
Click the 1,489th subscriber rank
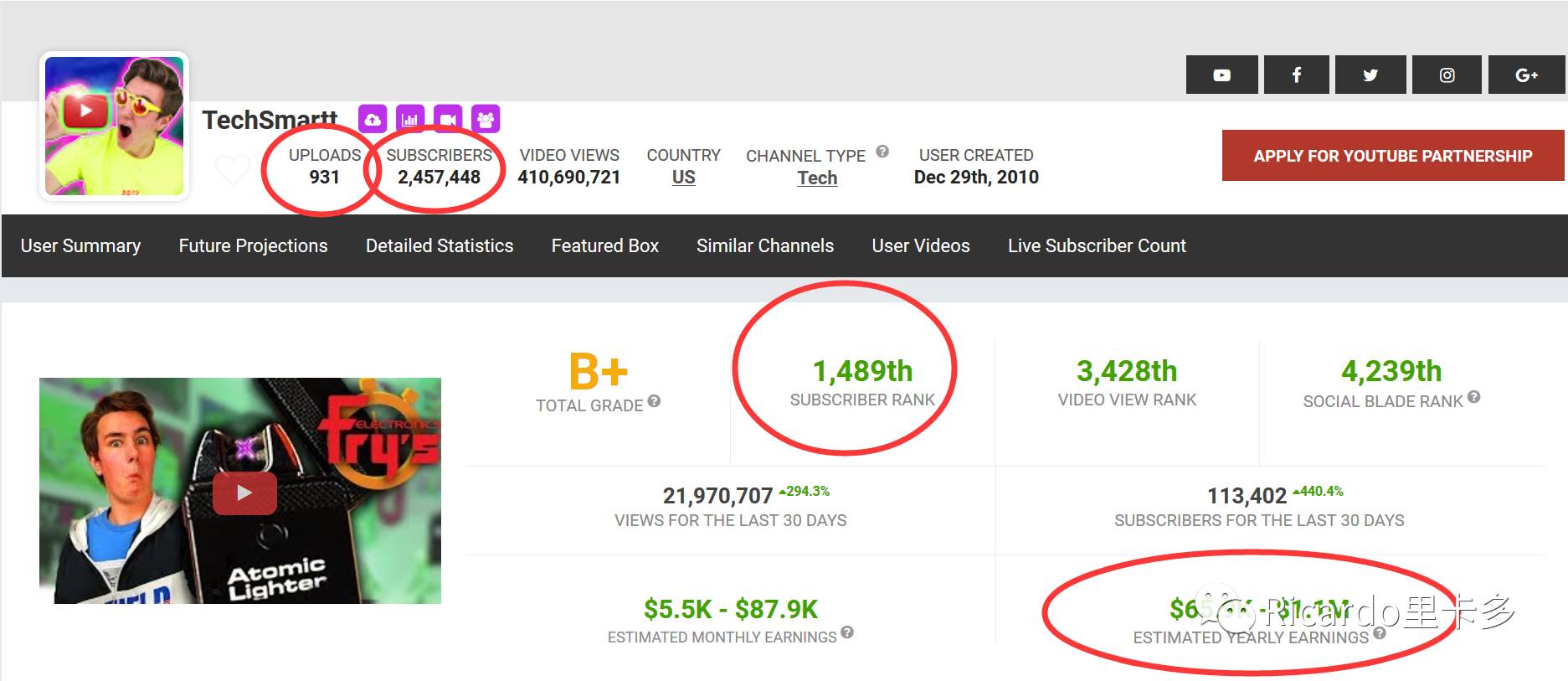862,371
